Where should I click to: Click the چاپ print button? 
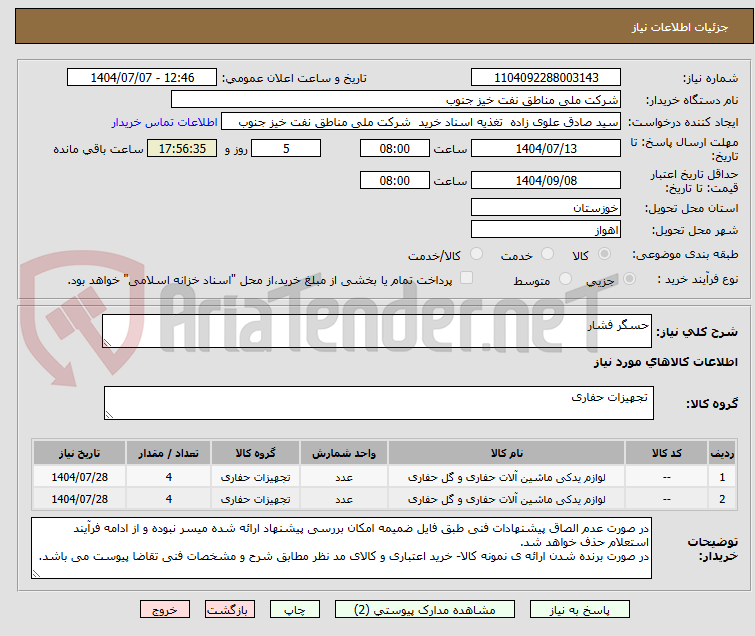coord(295,610)
